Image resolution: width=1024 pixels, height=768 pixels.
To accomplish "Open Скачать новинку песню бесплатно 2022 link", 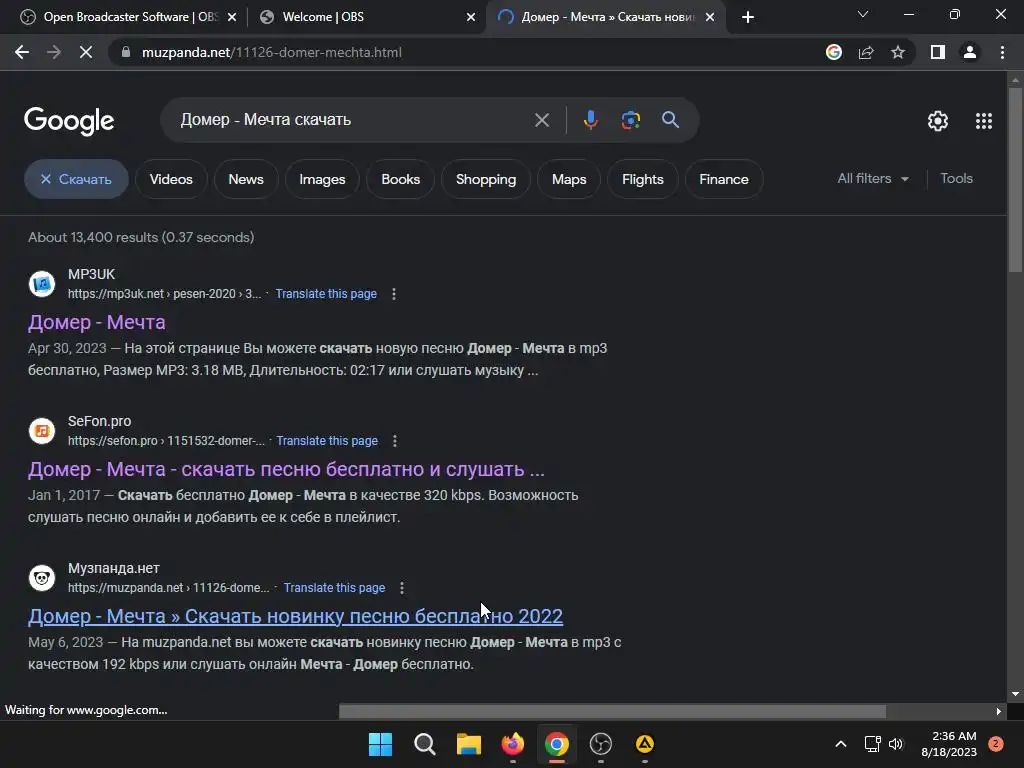I will [295, 616].
